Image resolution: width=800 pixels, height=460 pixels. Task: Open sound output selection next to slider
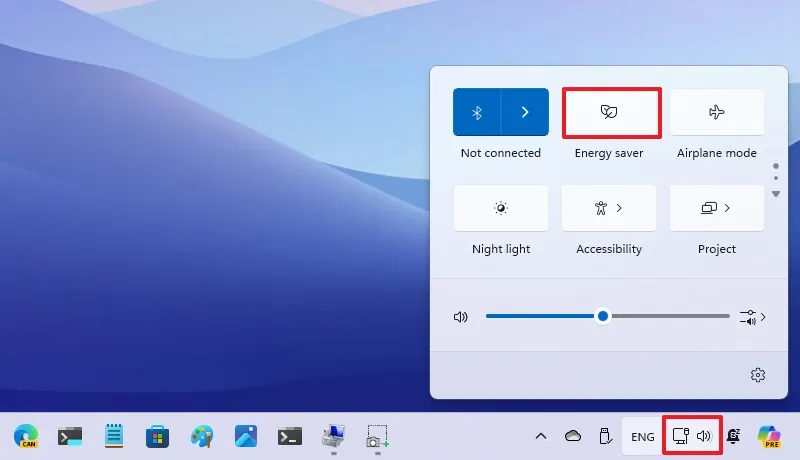tap(753, 317)
